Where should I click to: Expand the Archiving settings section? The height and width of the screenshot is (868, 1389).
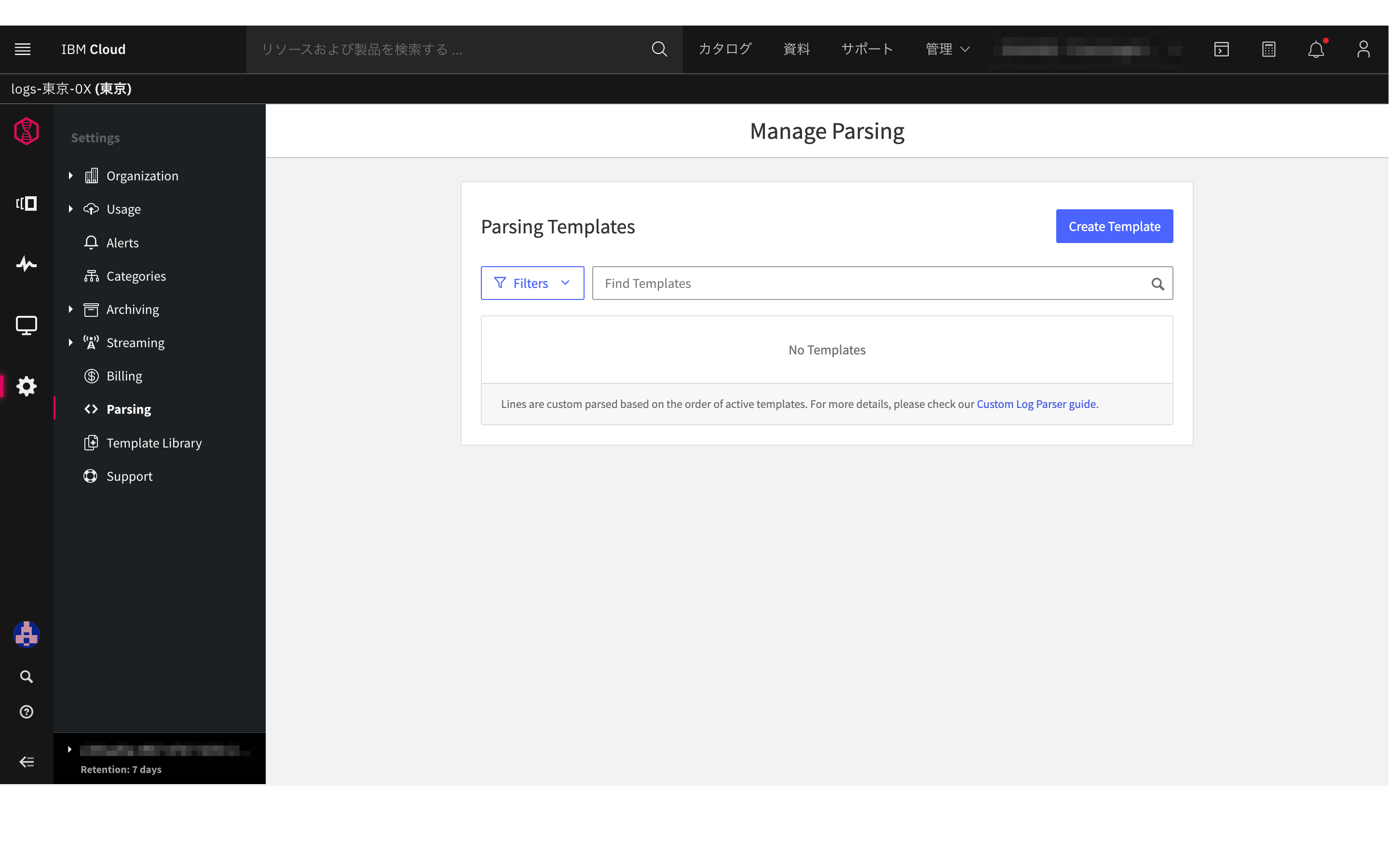click(70, 310)
